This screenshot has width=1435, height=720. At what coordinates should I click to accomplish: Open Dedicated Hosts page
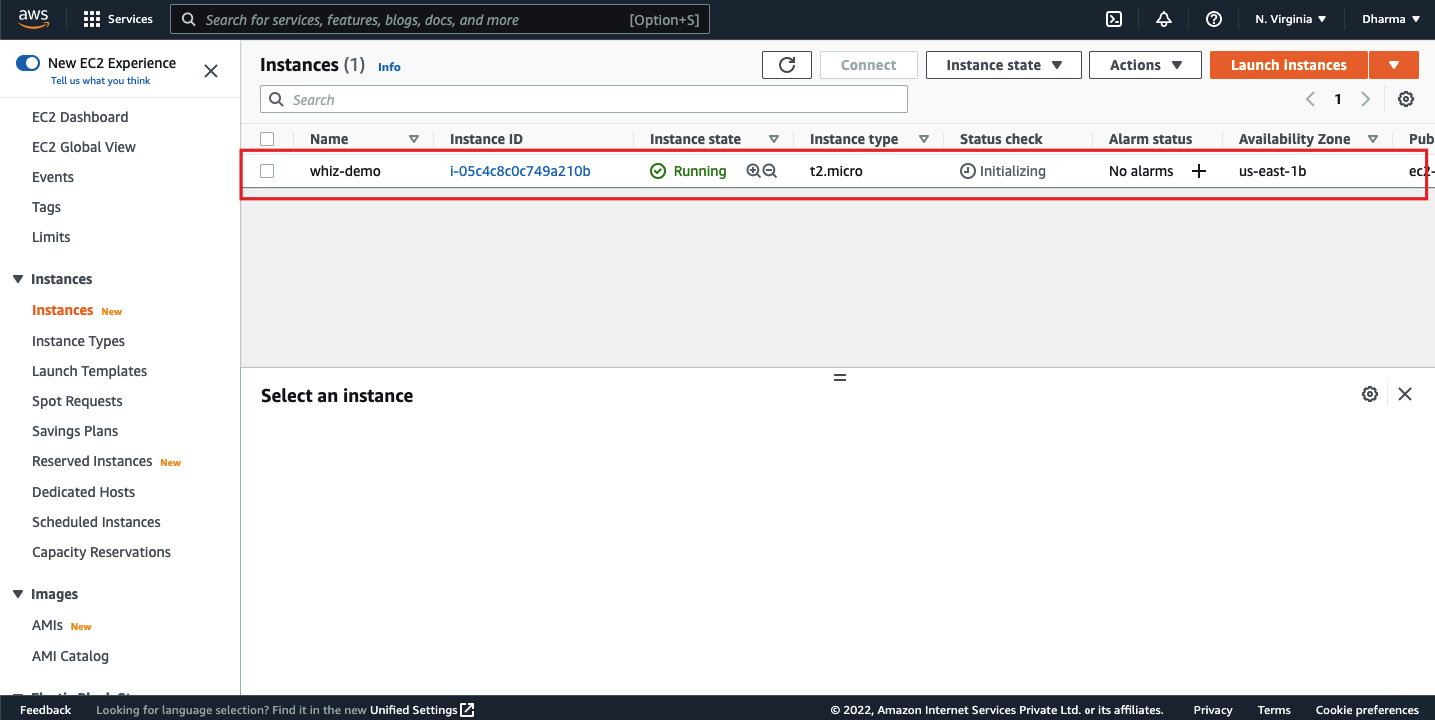point(83,492)
